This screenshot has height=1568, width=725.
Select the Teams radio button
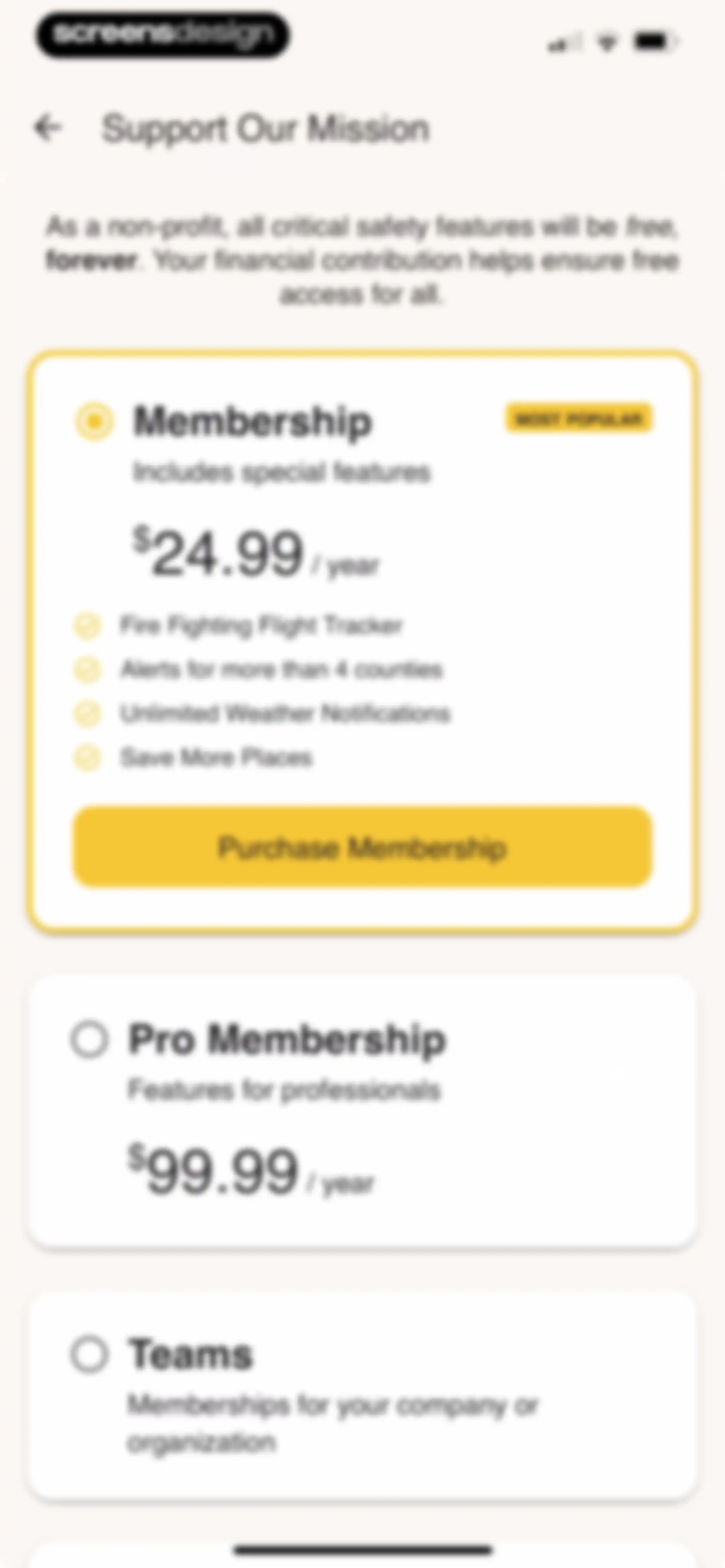click(x=90, y=1354)
